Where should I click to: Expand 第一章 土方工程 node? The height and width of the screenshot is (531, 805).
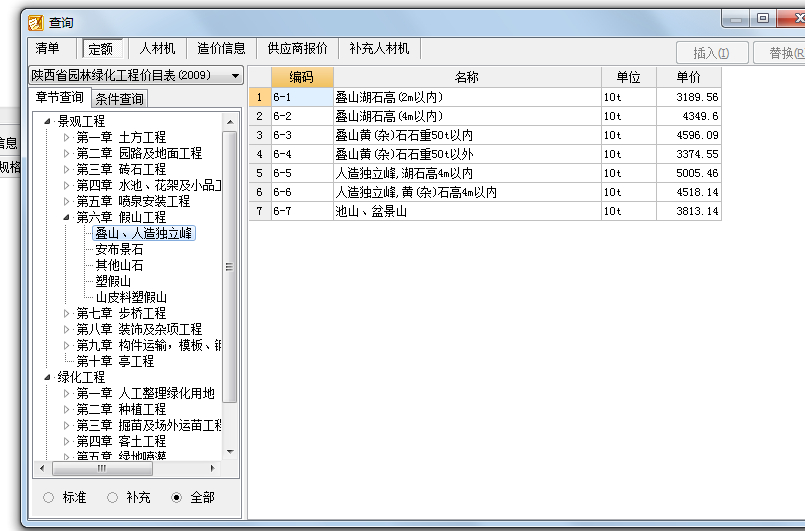point(66,138)
